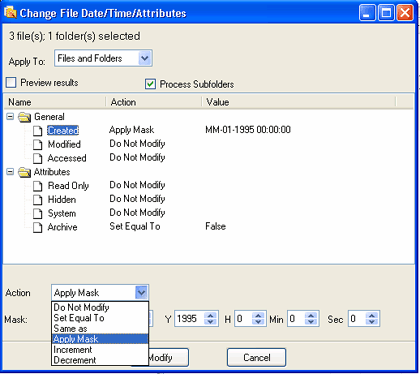Screen dimensions: 420x374
Task: Select the Read Only tree item
Action: pyautogui.click(x=68, y=186)
